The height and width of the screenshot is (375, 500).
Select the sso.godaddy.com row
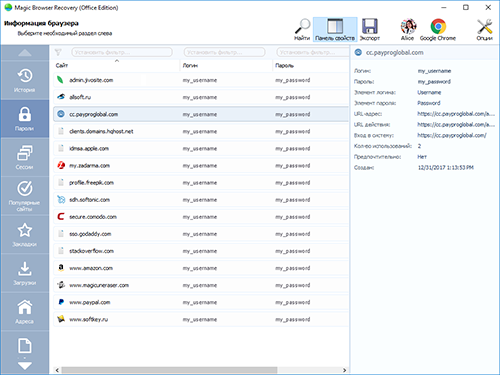201,234
